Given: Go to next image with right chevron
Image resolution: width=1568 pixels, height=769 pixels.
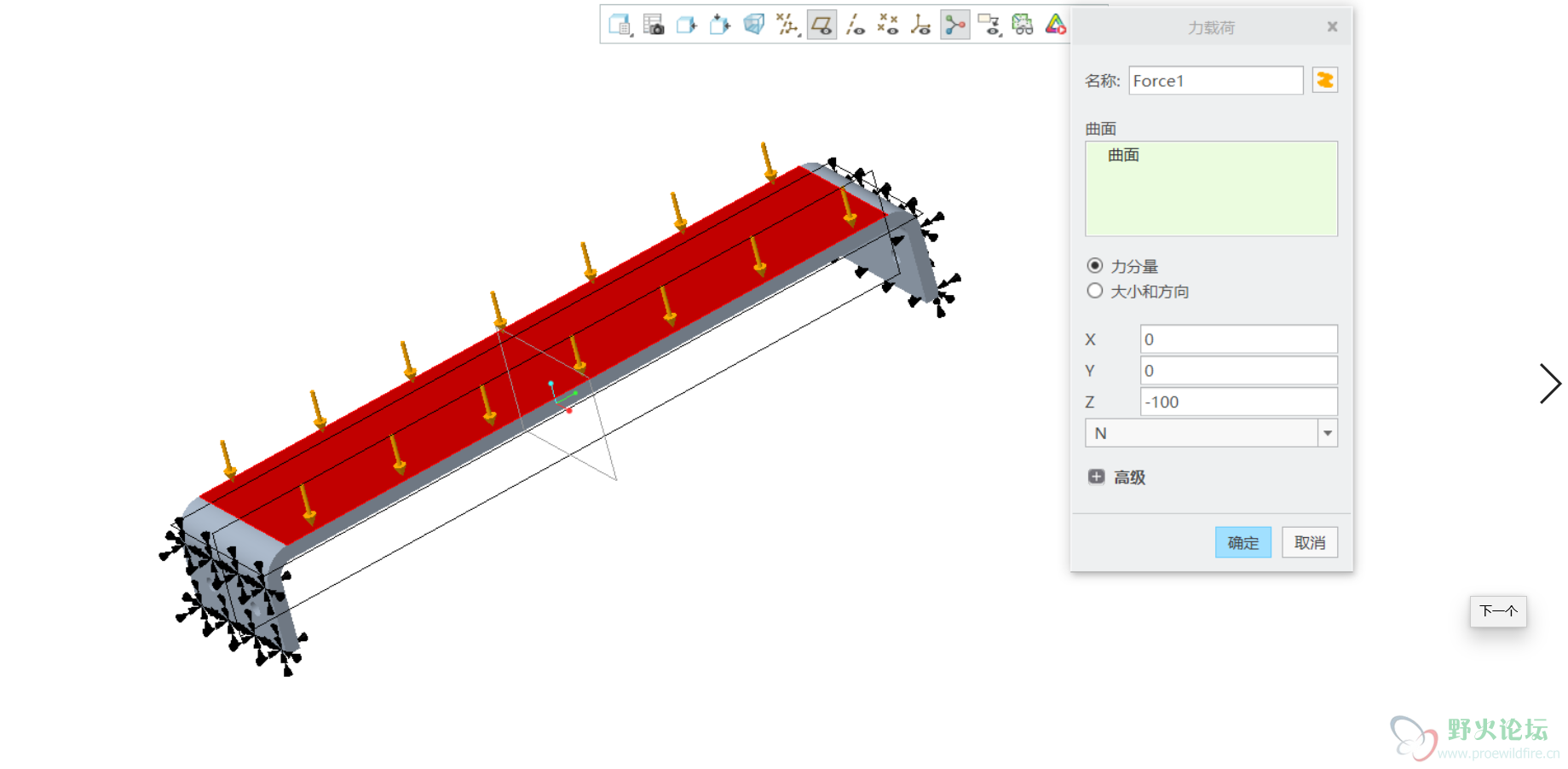Looking at the screenshot, I should pyautogui.click(x=1550, y=384).
